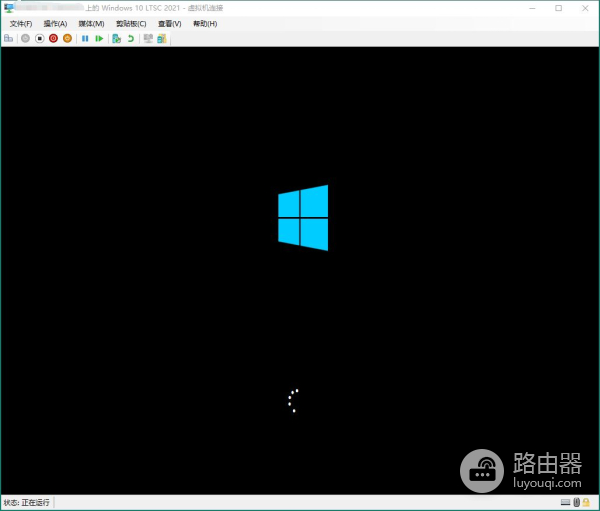This screenshot has width=600, height=511.
Task: Click the keyboard status bar icon
Action: [565, 502]
